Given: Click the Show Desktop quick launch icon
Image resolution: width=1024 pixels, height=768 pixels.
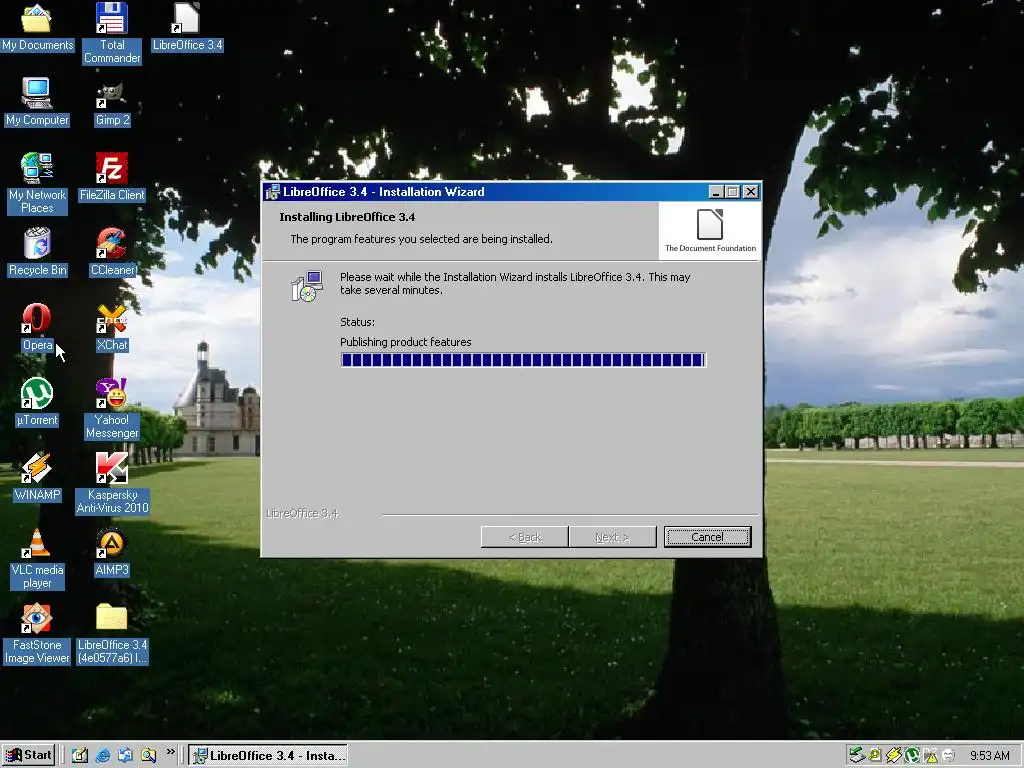Looking at the screenshot, I should coord(80,756).
